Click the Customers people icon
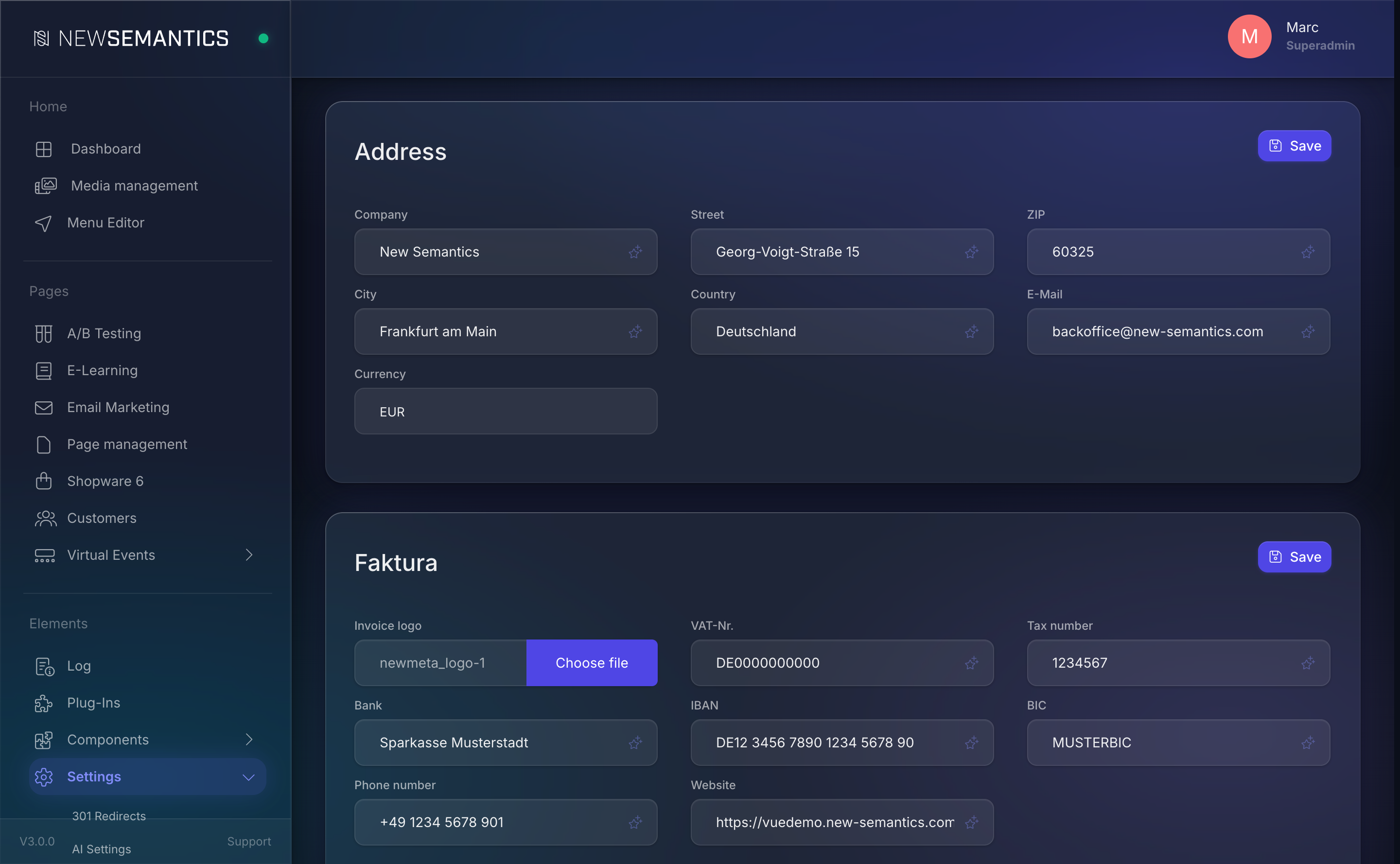The image size is (1400, 864). 46,518
